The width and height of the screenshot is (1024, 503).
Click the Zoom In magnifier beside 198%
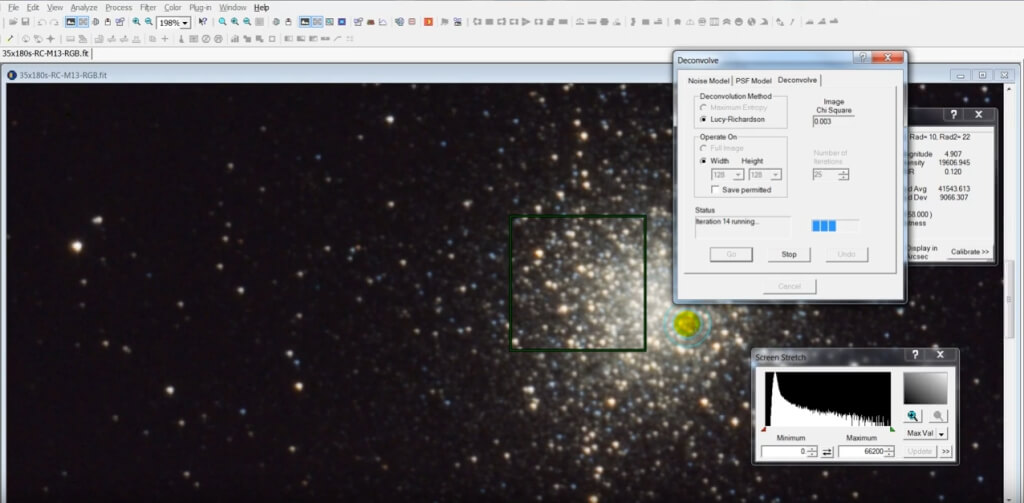click(136, 22)
